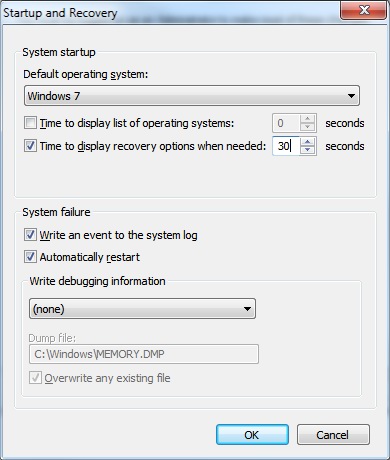Enable Time to display list of operating systems

[30, 123]
